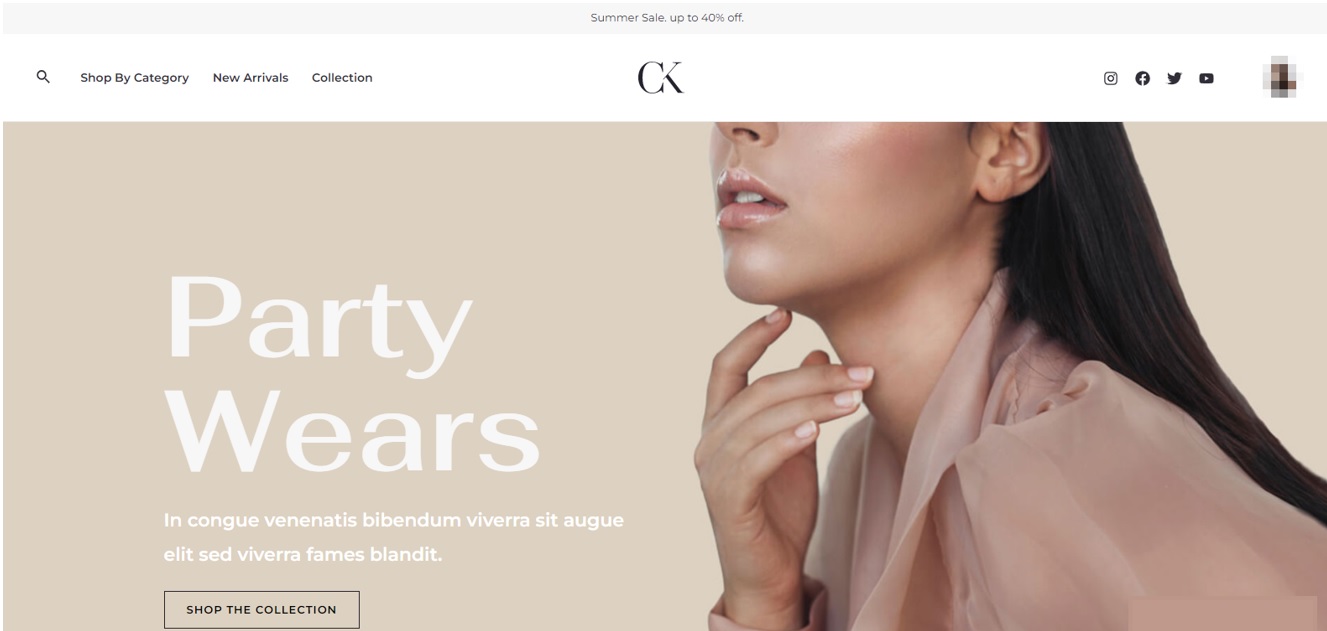Image resolution: width=1327 pixels, height=631 pixels.
Task: Click the word Wears in the heading
Action: (352, 430)
